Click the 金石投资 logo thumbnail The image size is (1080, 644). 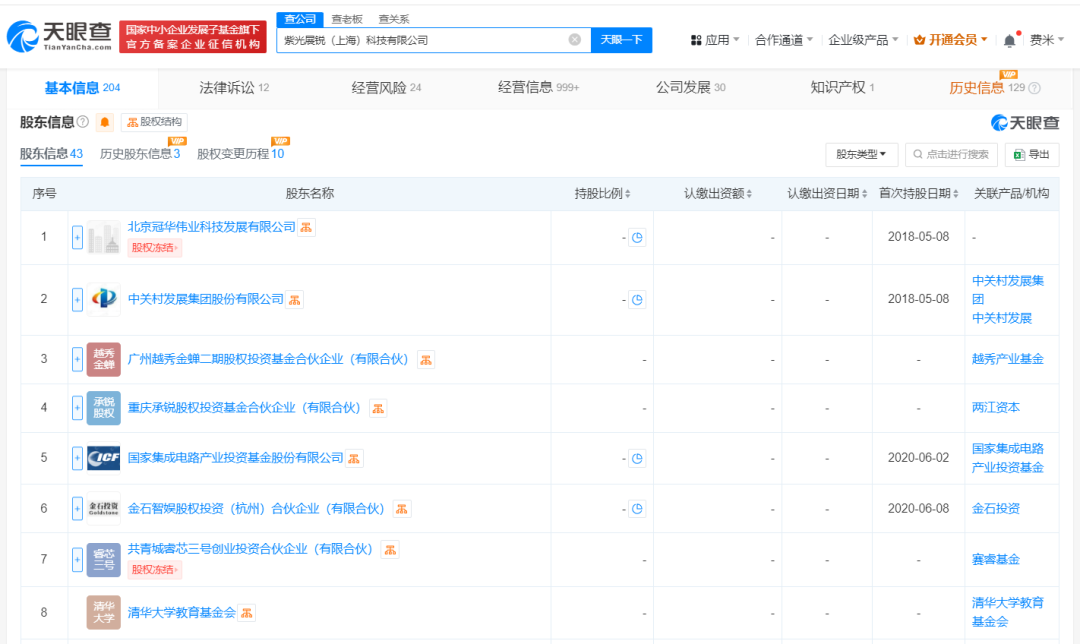click(x=104, y=508)
